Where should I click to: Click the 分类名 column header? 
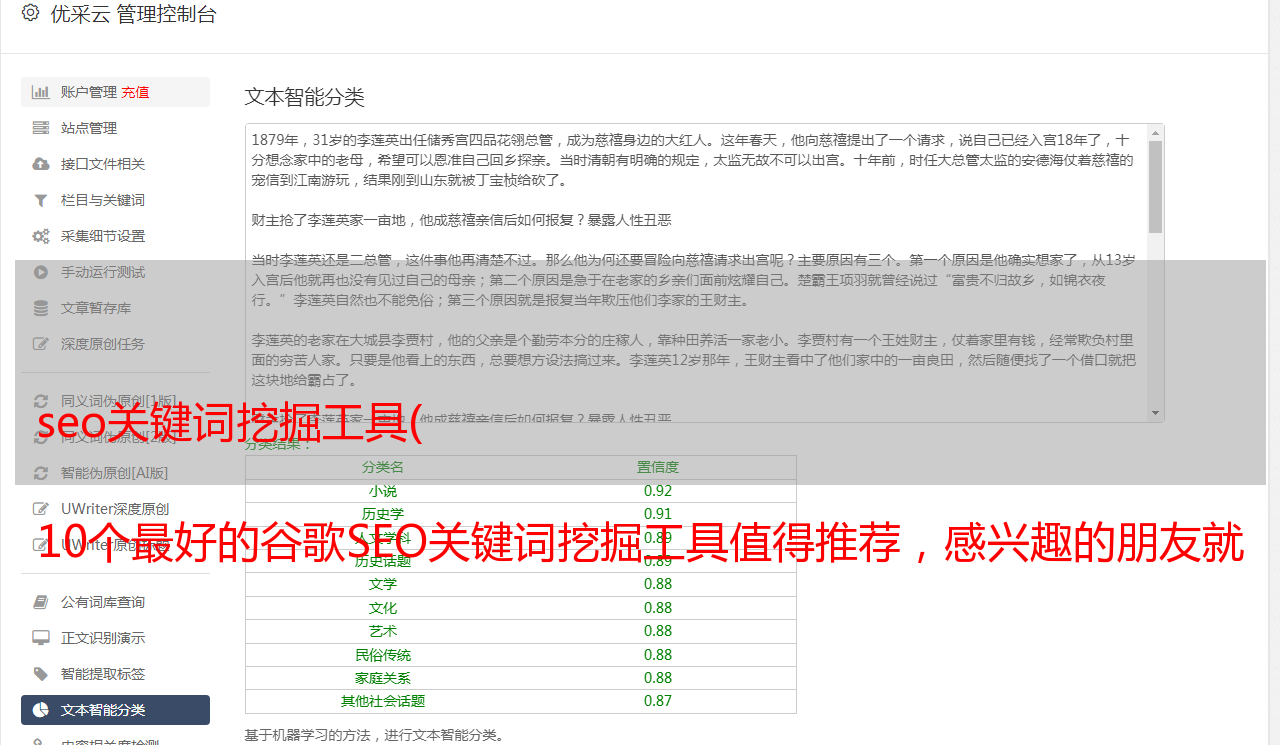pos(383,467)
